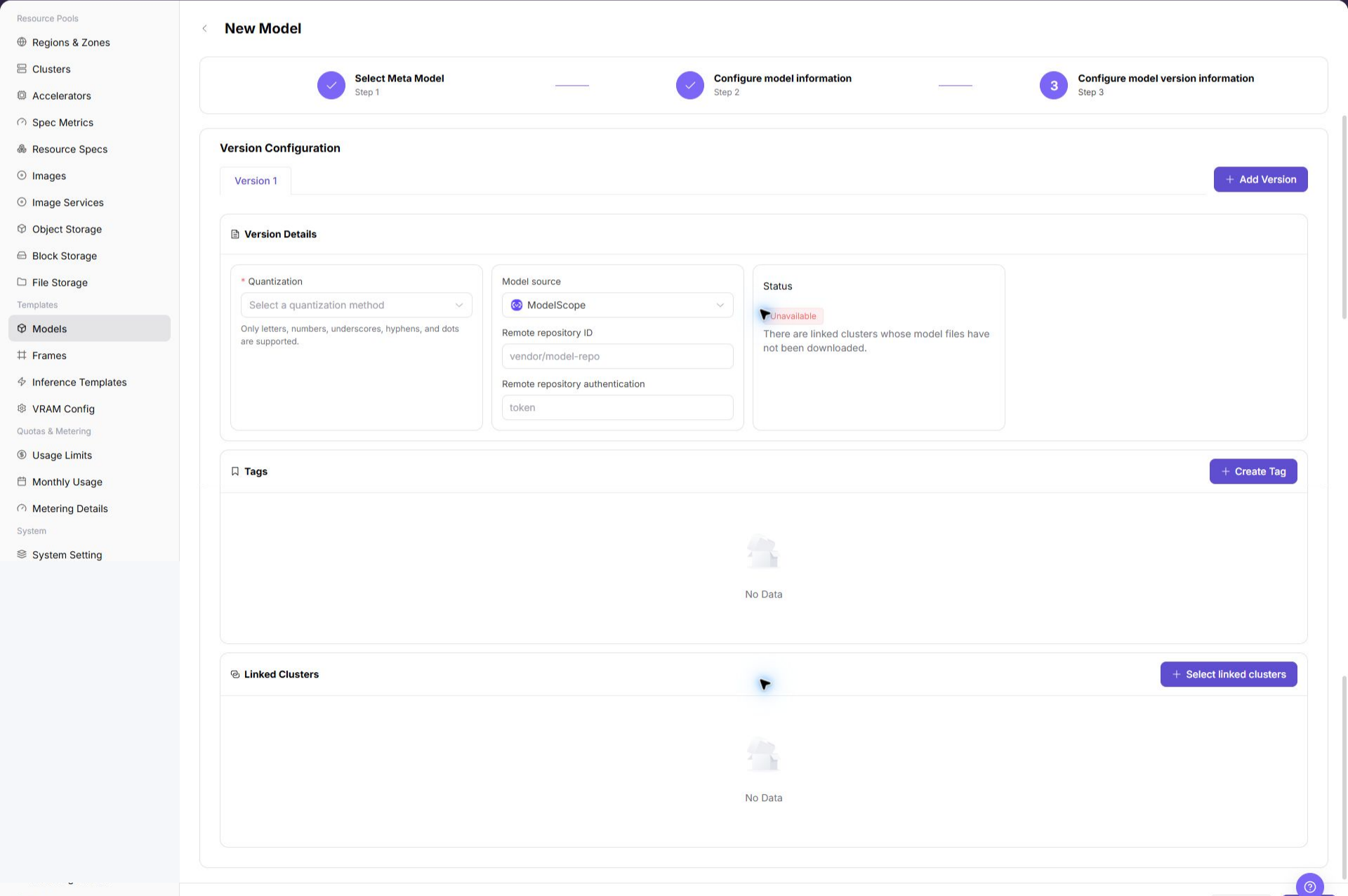1348x896 pixels.
Task: Click the Linked Clusters section icon
Action: pos(235,674)
